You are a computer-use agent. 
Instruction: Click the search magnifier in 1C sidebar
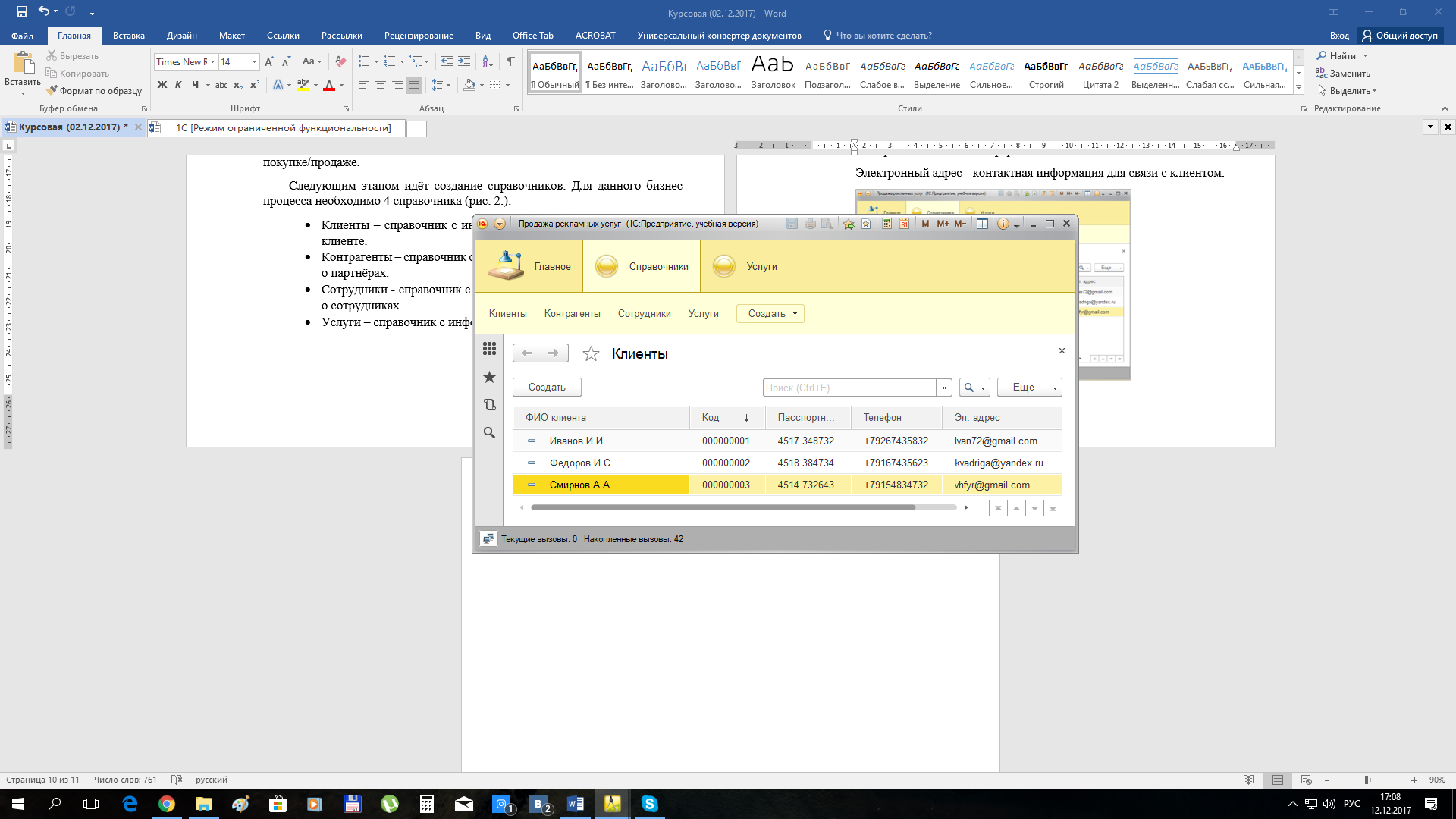[x=489, y=432]
